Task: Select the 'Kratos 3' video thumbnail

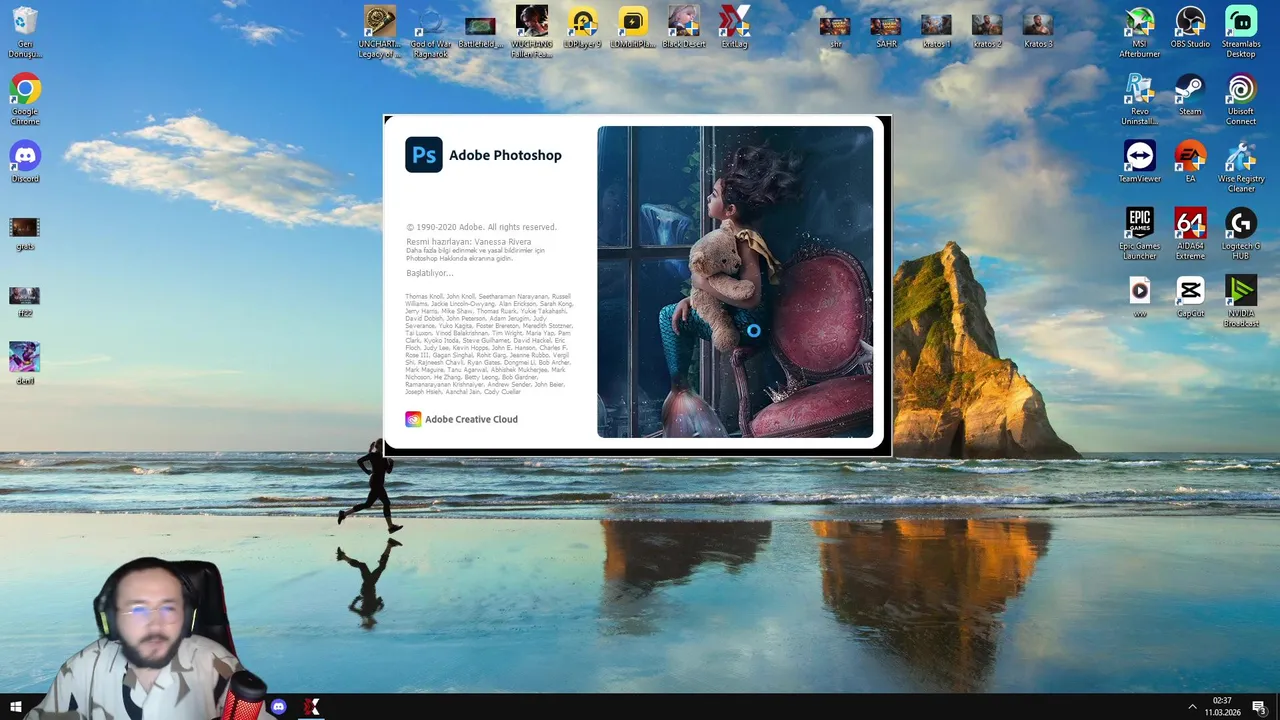Action: tap(1038, 26)
